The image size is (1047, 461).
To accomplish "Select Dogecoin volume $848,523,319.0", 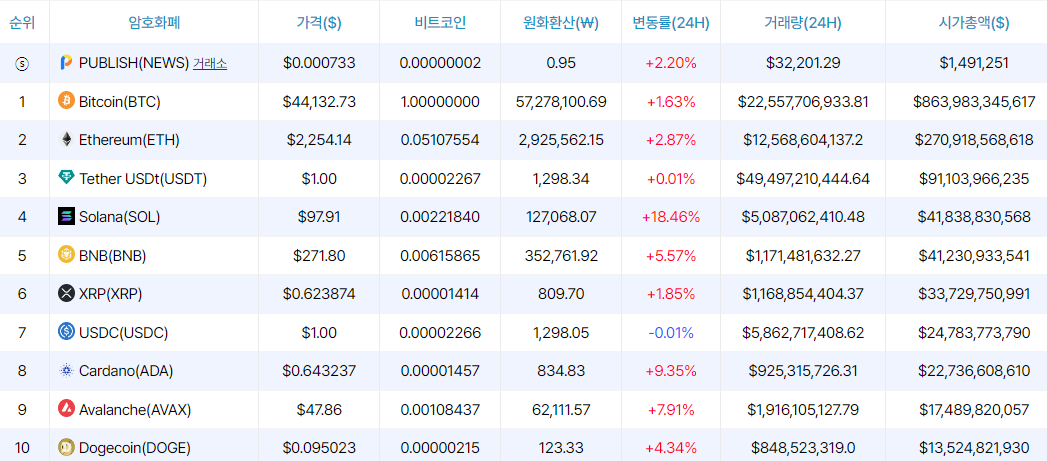I will tap(803, 448).
